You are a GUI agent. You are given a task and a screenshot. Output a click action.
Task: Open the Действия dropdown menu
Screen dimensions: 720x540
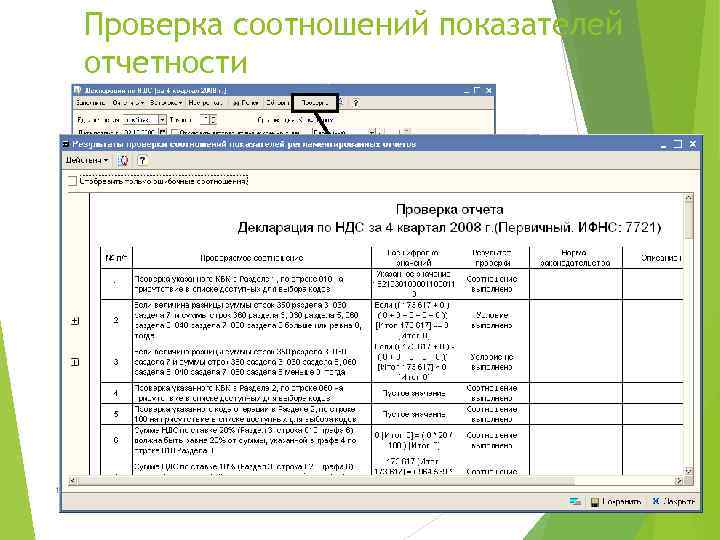tap(87, 160)
